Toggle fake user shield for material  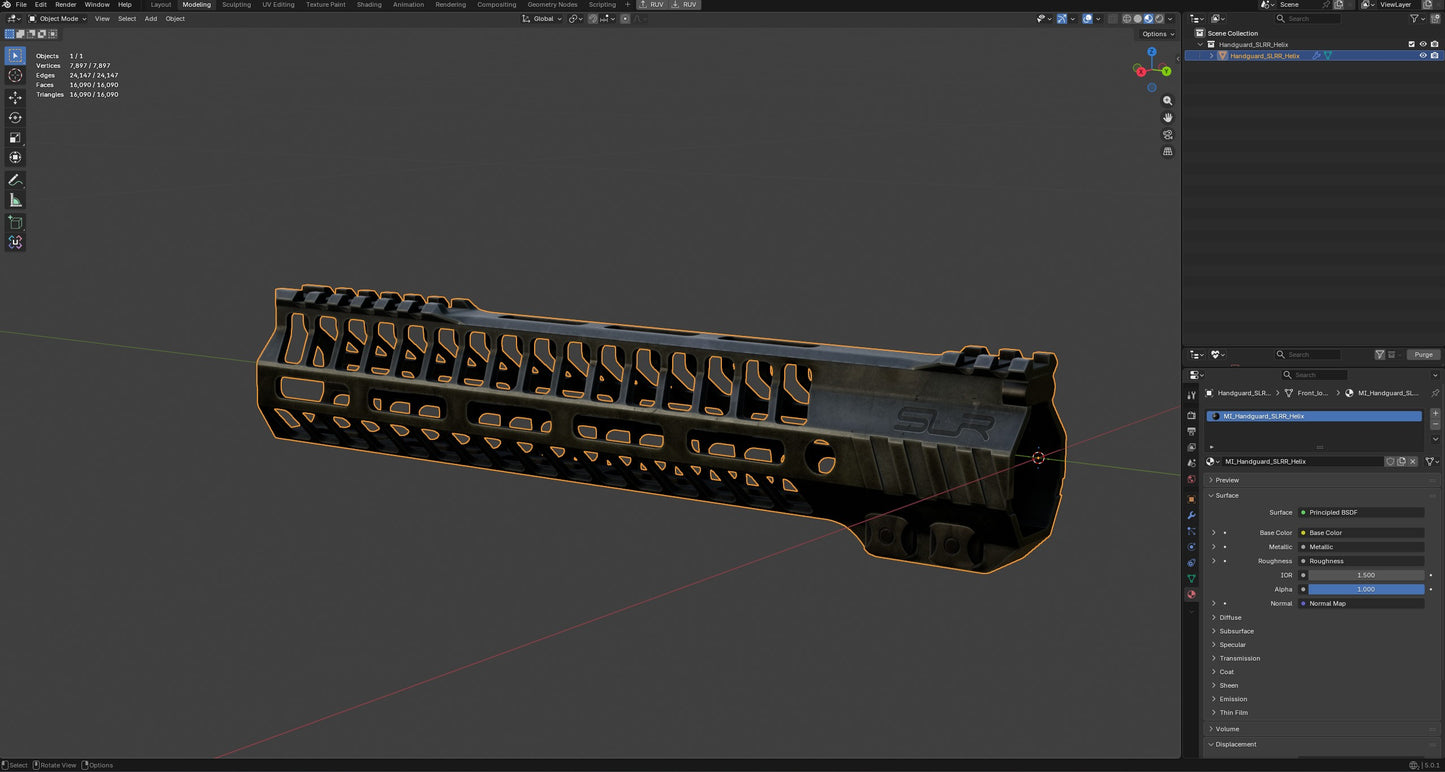point(1390,462)
